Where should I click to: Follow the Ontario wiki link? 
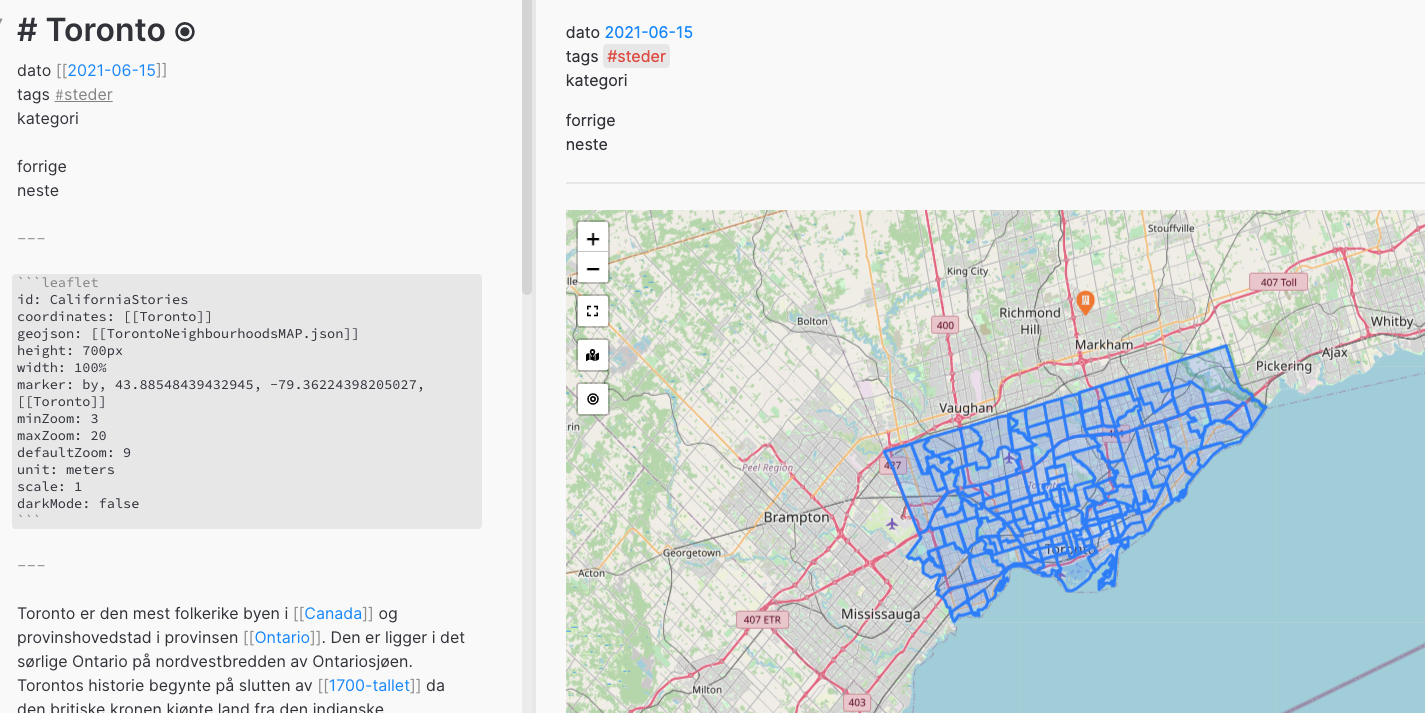[283, 637]
